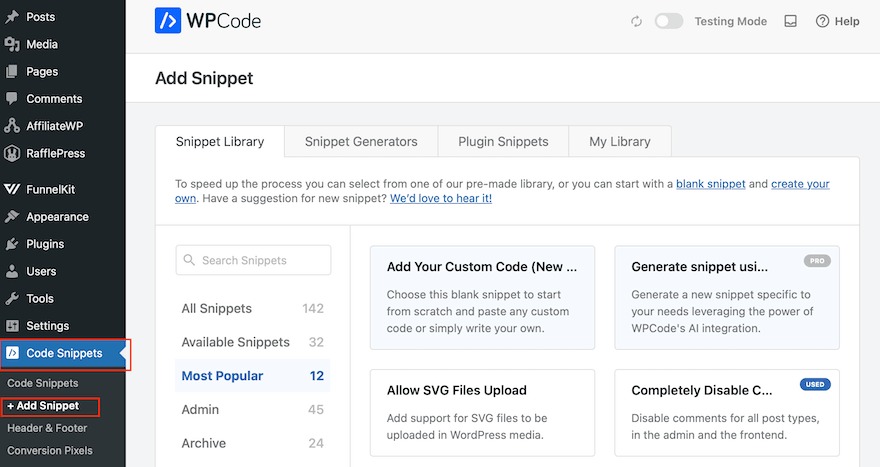Select All Snippets category
Image resolution: width=880 pixels, height=467 pixels.
coord(253,308)
